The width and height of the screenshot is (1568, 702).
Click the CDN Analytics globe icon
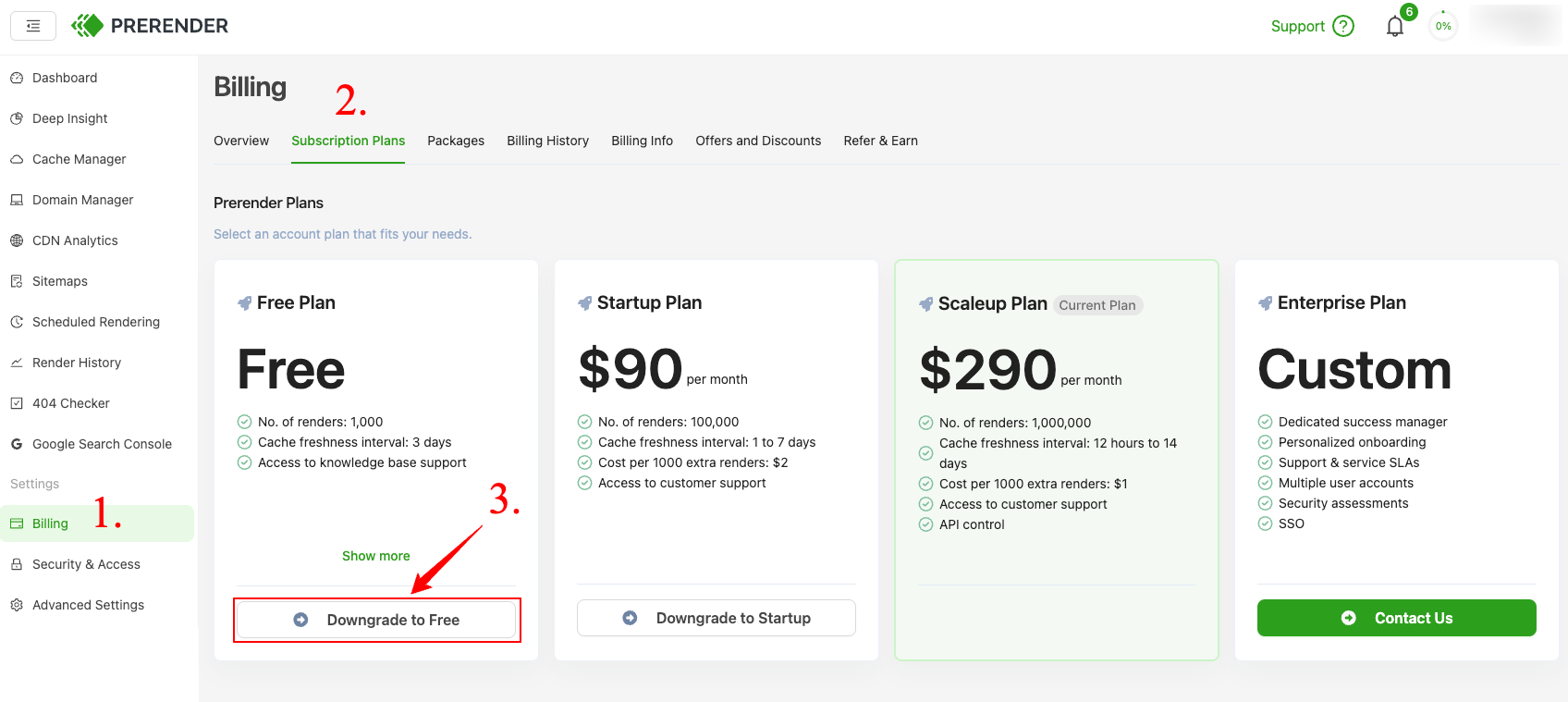coord(17,240)
